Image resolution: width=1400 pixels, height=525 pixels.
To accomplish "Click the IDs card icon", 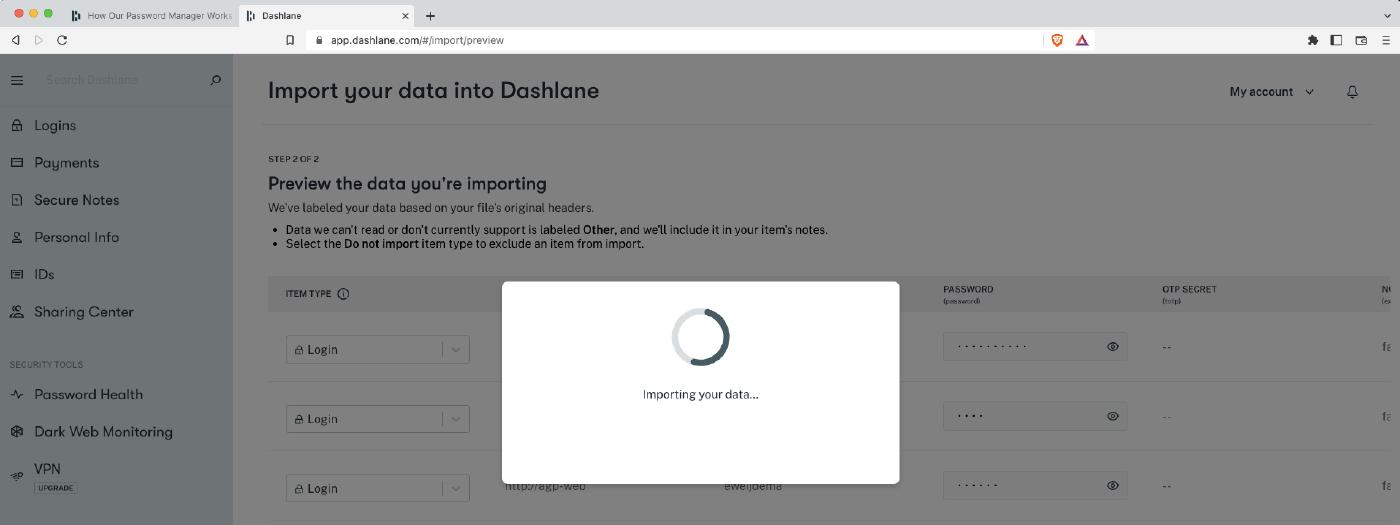I will [16, 274].
